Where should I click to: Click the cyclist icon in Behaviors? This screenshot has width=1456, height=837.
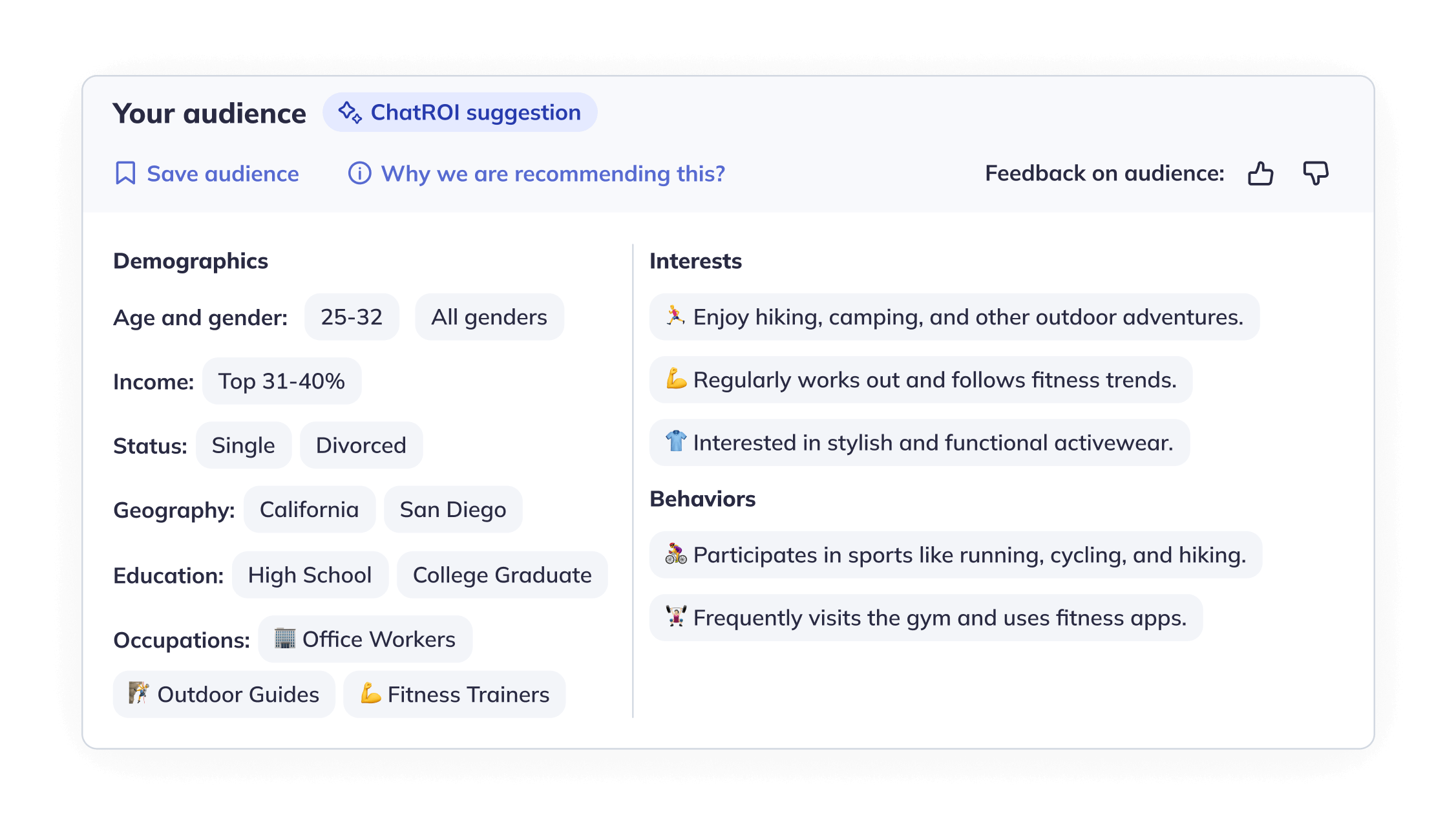point(676,554)
